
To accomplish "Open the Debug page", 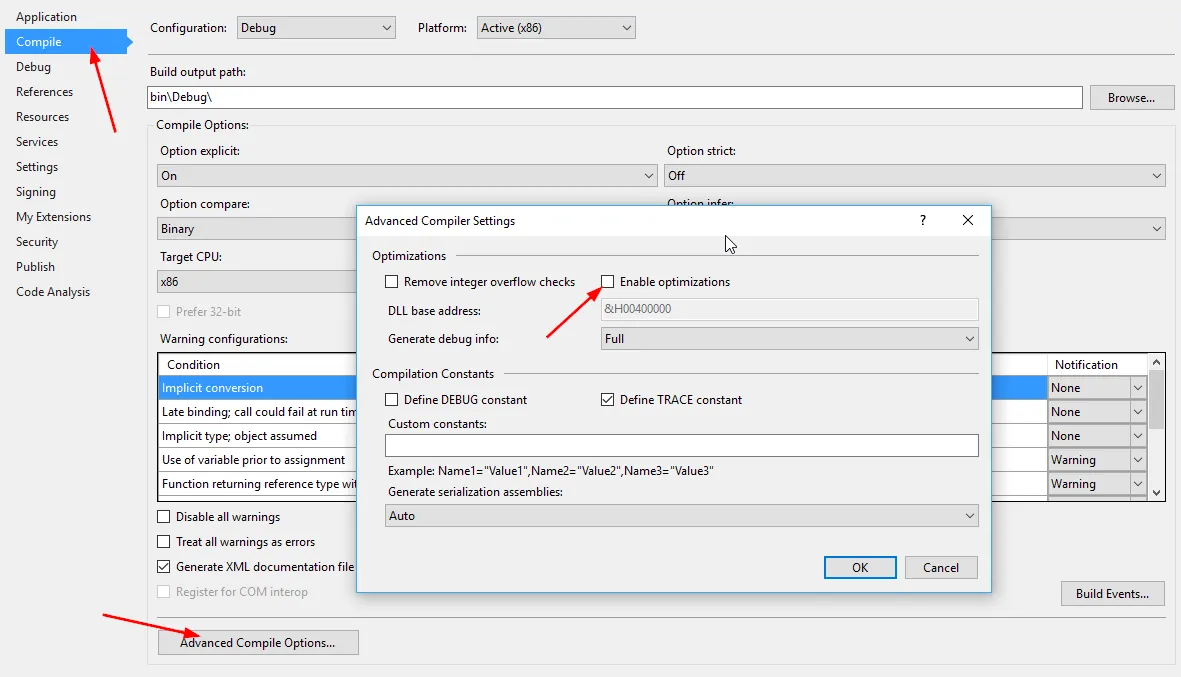I will 33,67.
